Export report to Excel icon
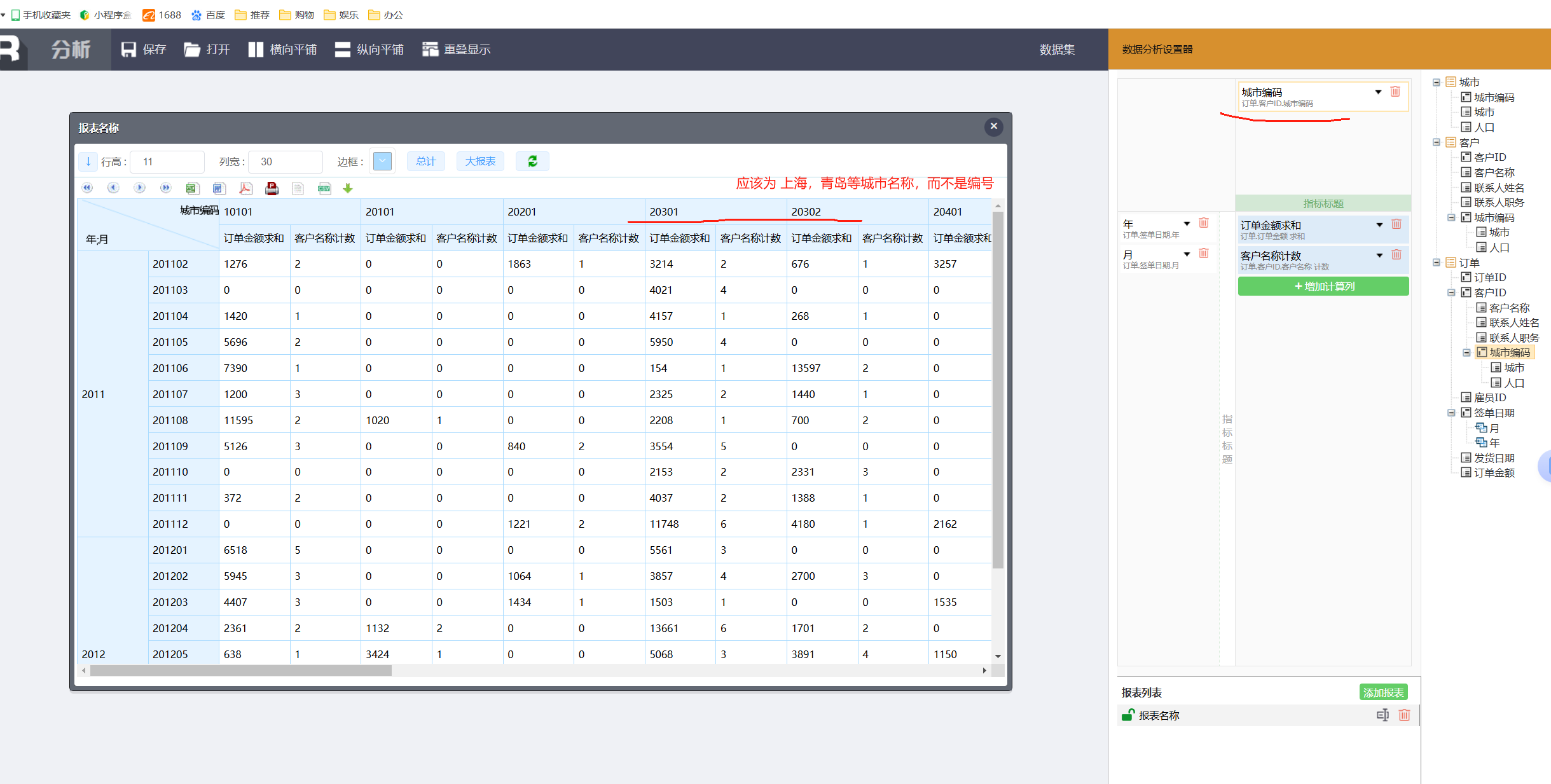The height and width of the screenshot is (784, 1551). pos(191,188)
